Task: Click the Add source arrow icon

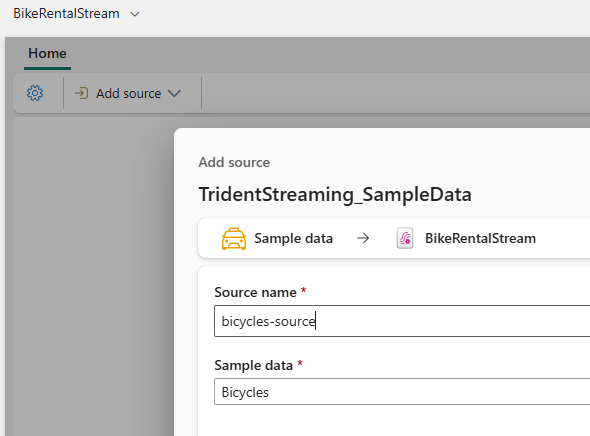Action: [82, 93]
